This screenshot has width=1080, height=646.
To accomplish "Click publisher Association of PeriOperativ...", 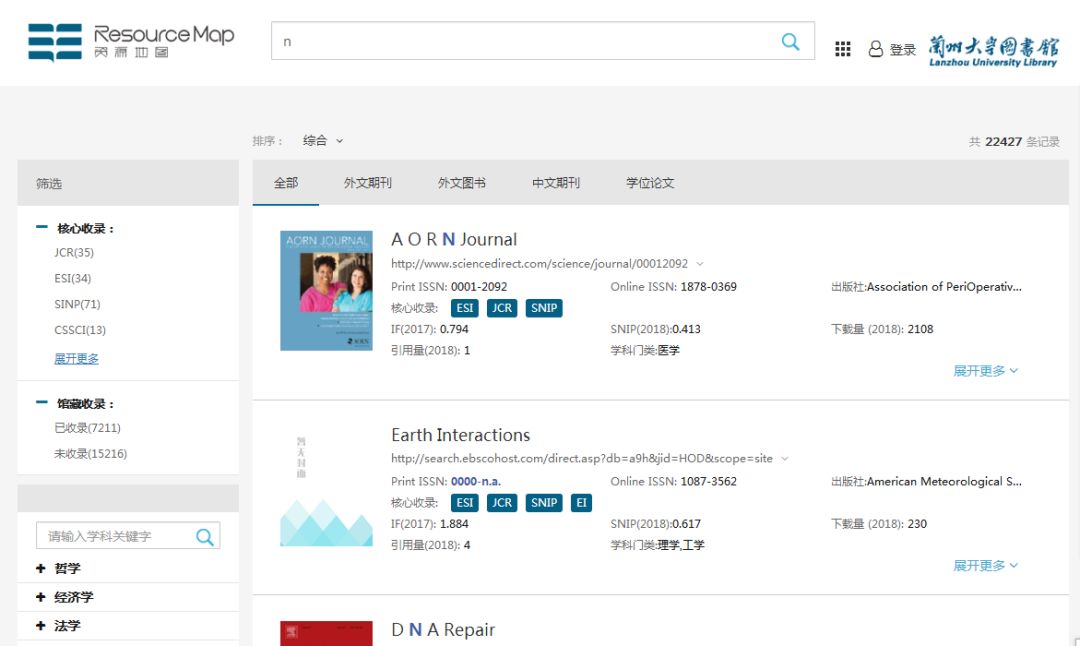I will pyautogui.click(x=944, y=287).
